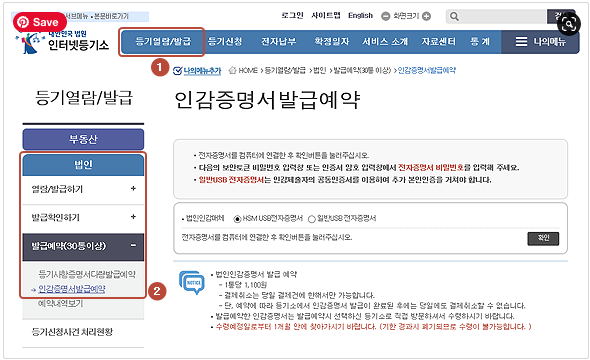Image resolution: width=590 pixels, height=360 pixels.
Task: Open the 사이트맵 link
Action: pyautogui.click(x=326, y=15)
